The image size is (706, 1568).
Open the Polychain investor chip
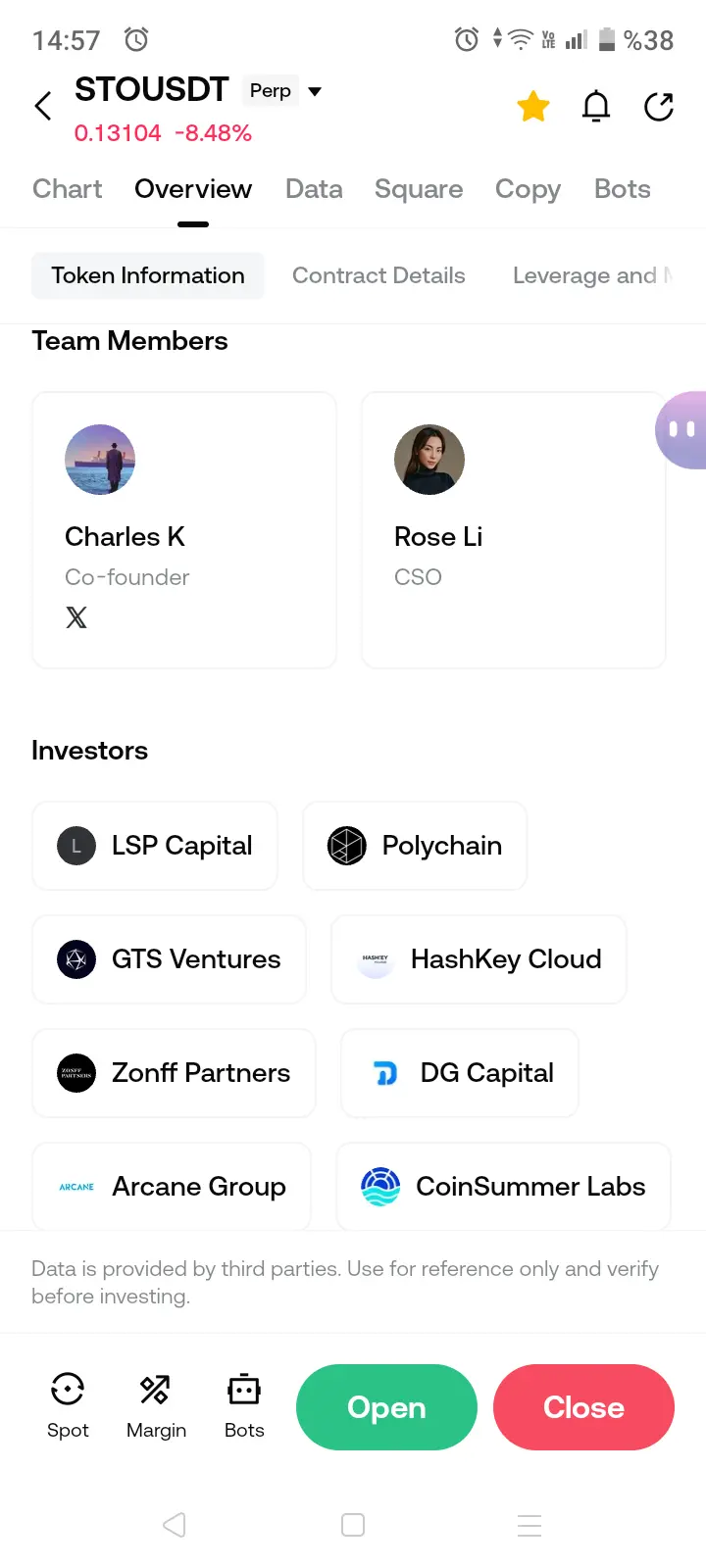(x=415, y=846)
